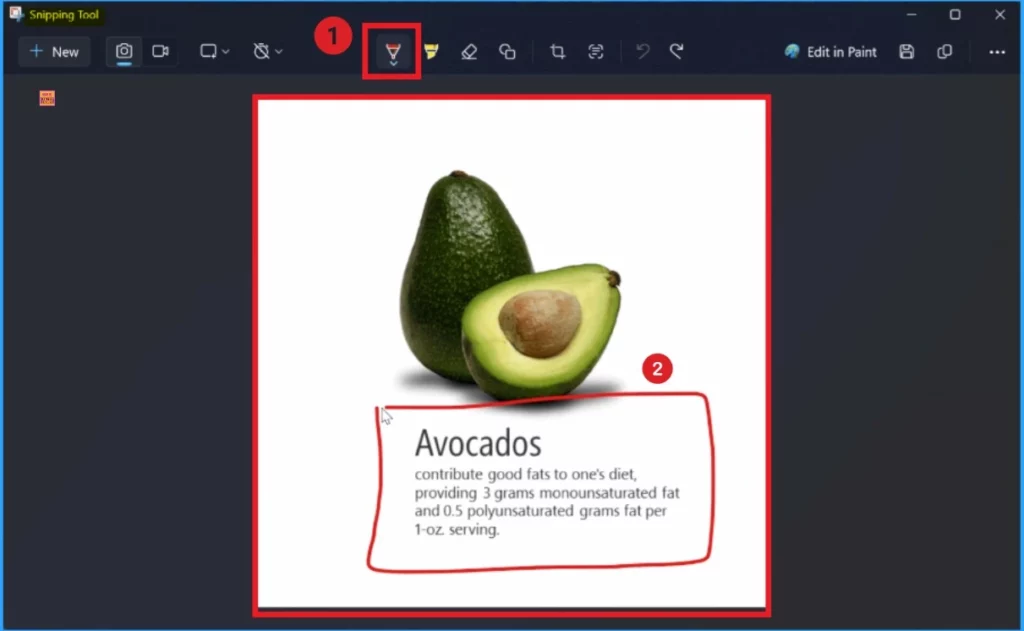Click the Snipping Tool app icon
This screenshot has width=1024, height=631.
[16, 14]
